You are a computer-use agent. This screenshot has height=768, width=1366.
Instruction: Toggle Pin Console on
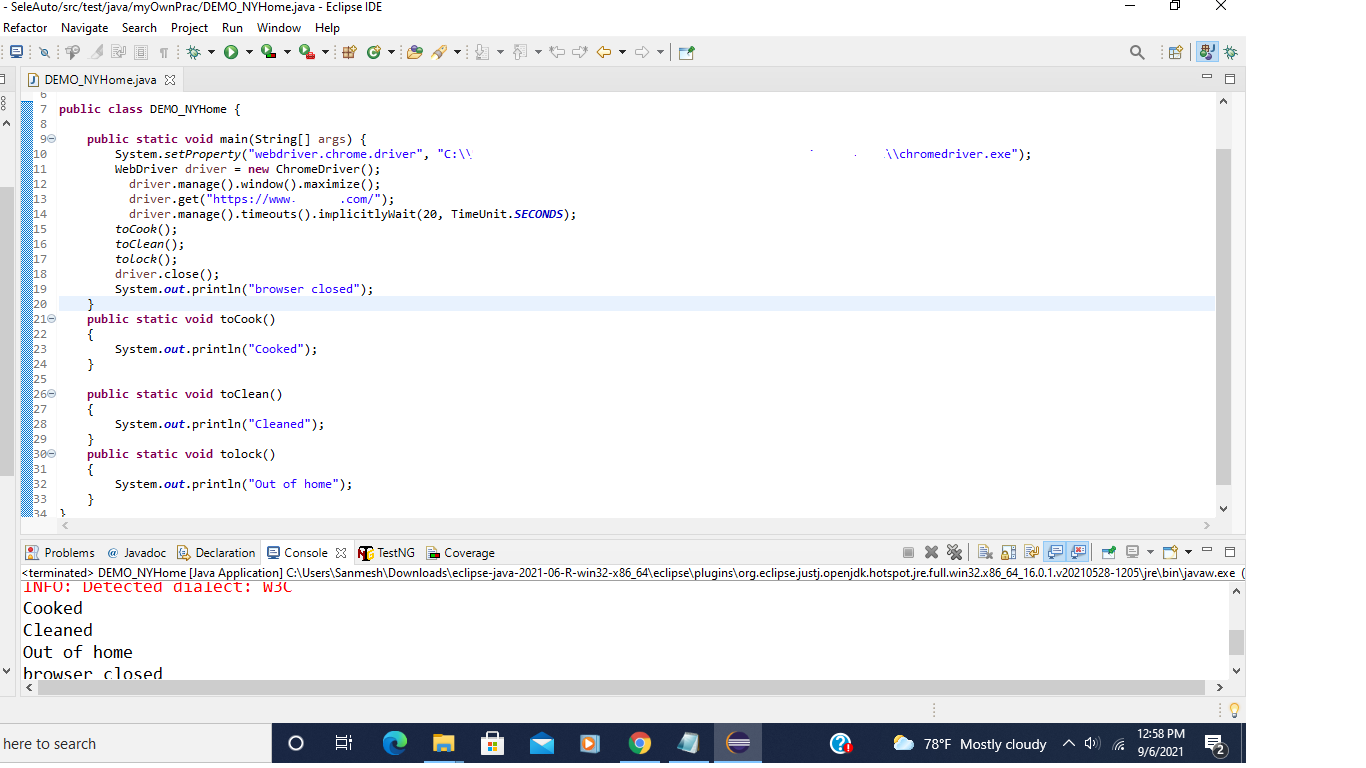[x=1109, y=552]
